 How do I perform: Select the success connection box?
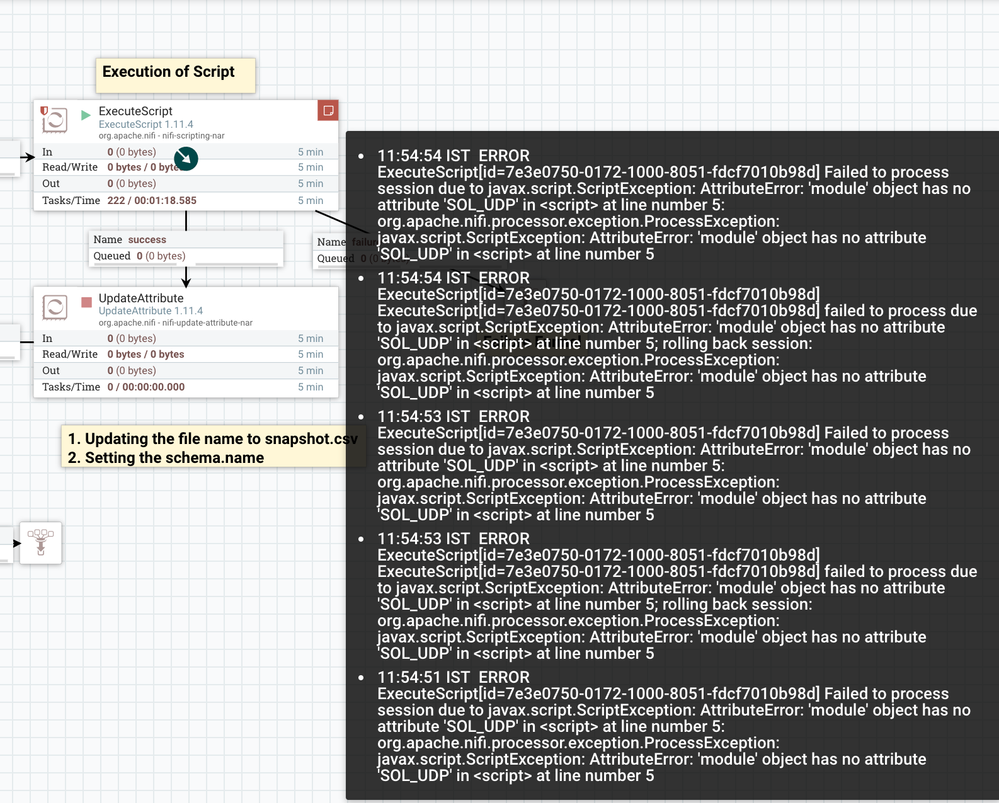point(186,248)
